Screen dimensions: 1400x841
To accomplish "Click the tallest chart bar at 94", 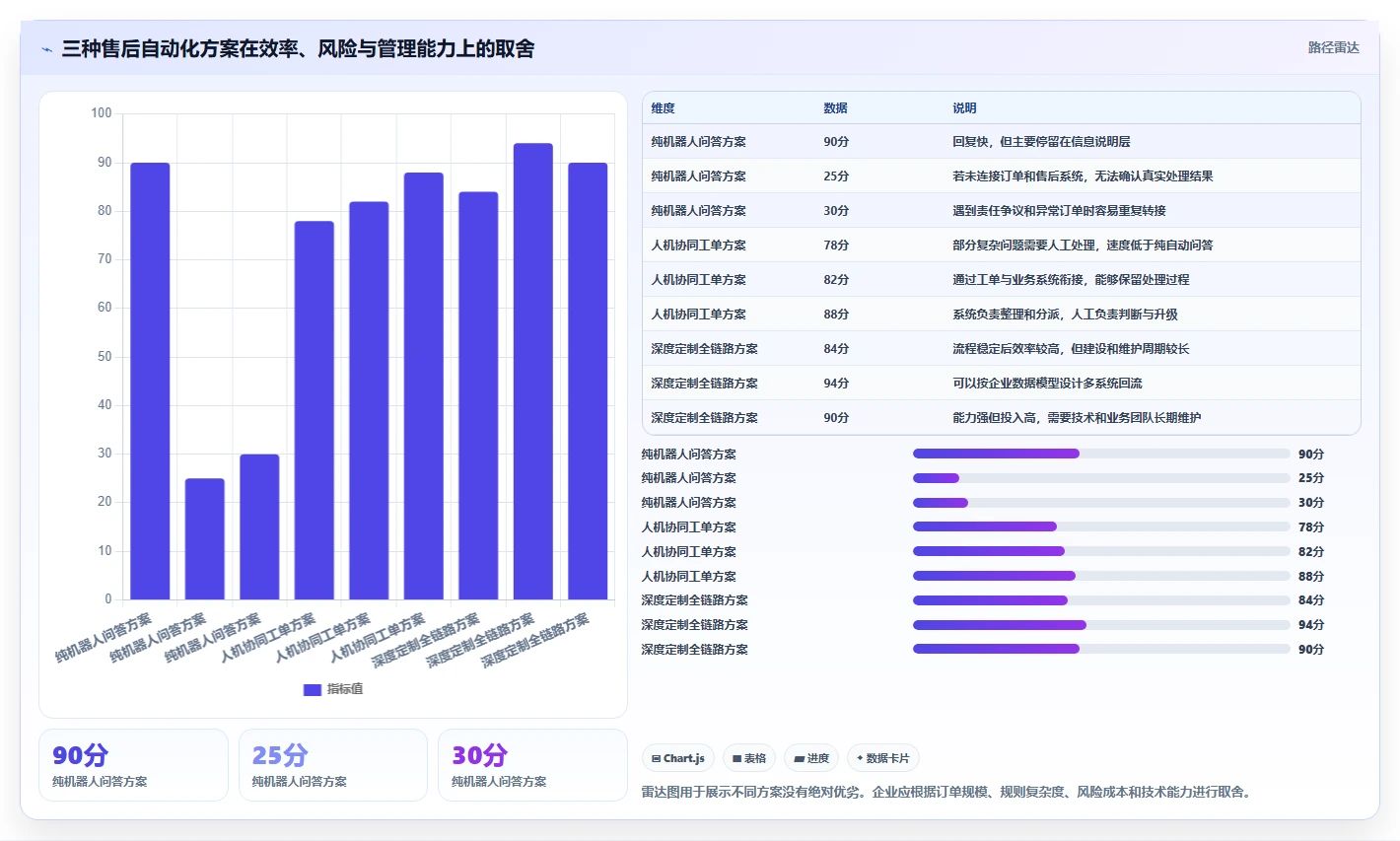I will [533, 372].
